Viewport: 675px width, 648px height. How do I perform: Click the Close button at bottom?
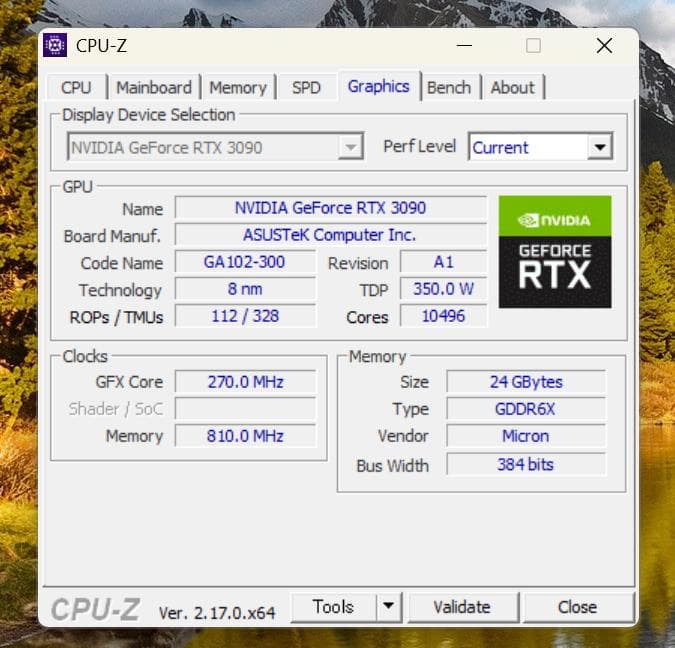tap(578, 607)
